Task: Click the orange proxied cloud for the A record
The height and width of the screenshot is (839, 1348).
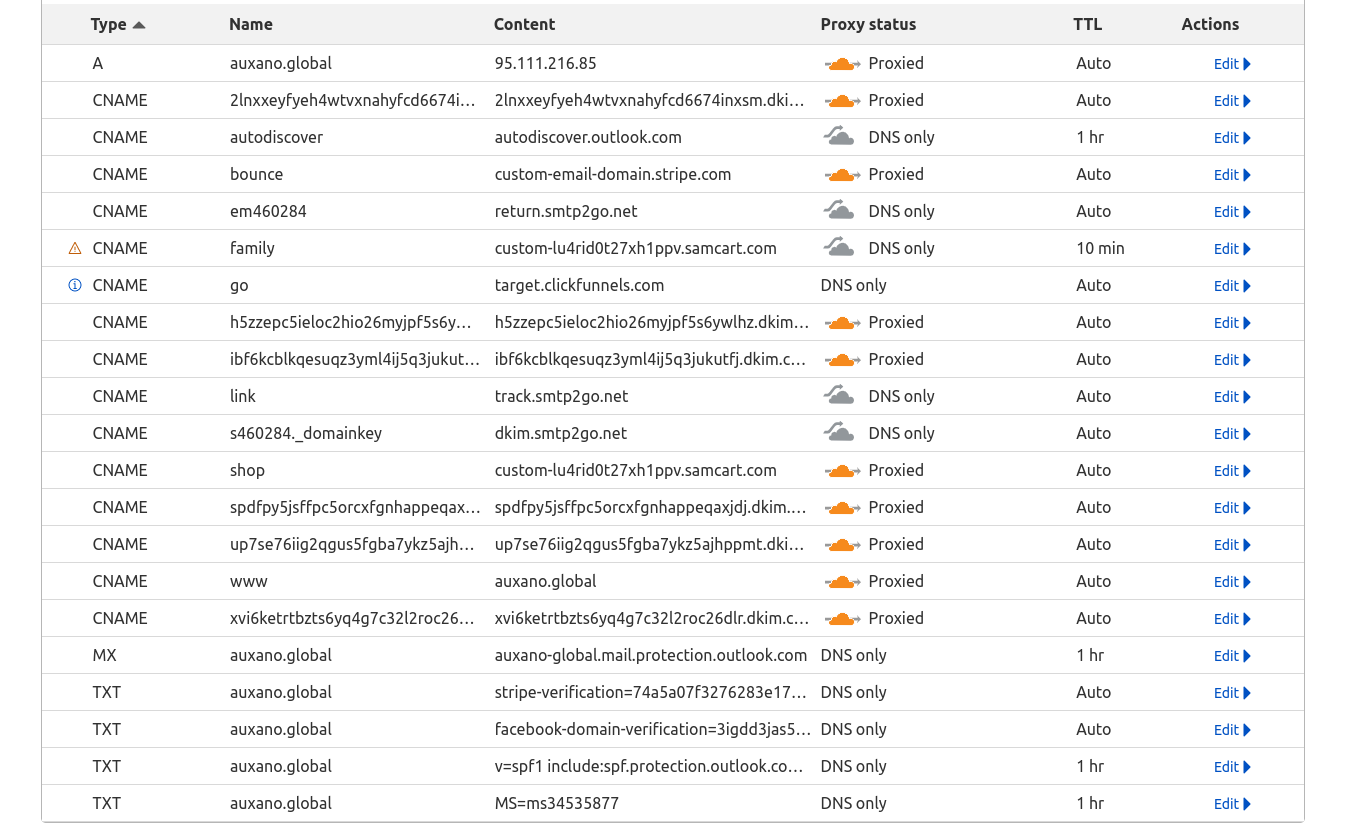Action: [842, 64]
